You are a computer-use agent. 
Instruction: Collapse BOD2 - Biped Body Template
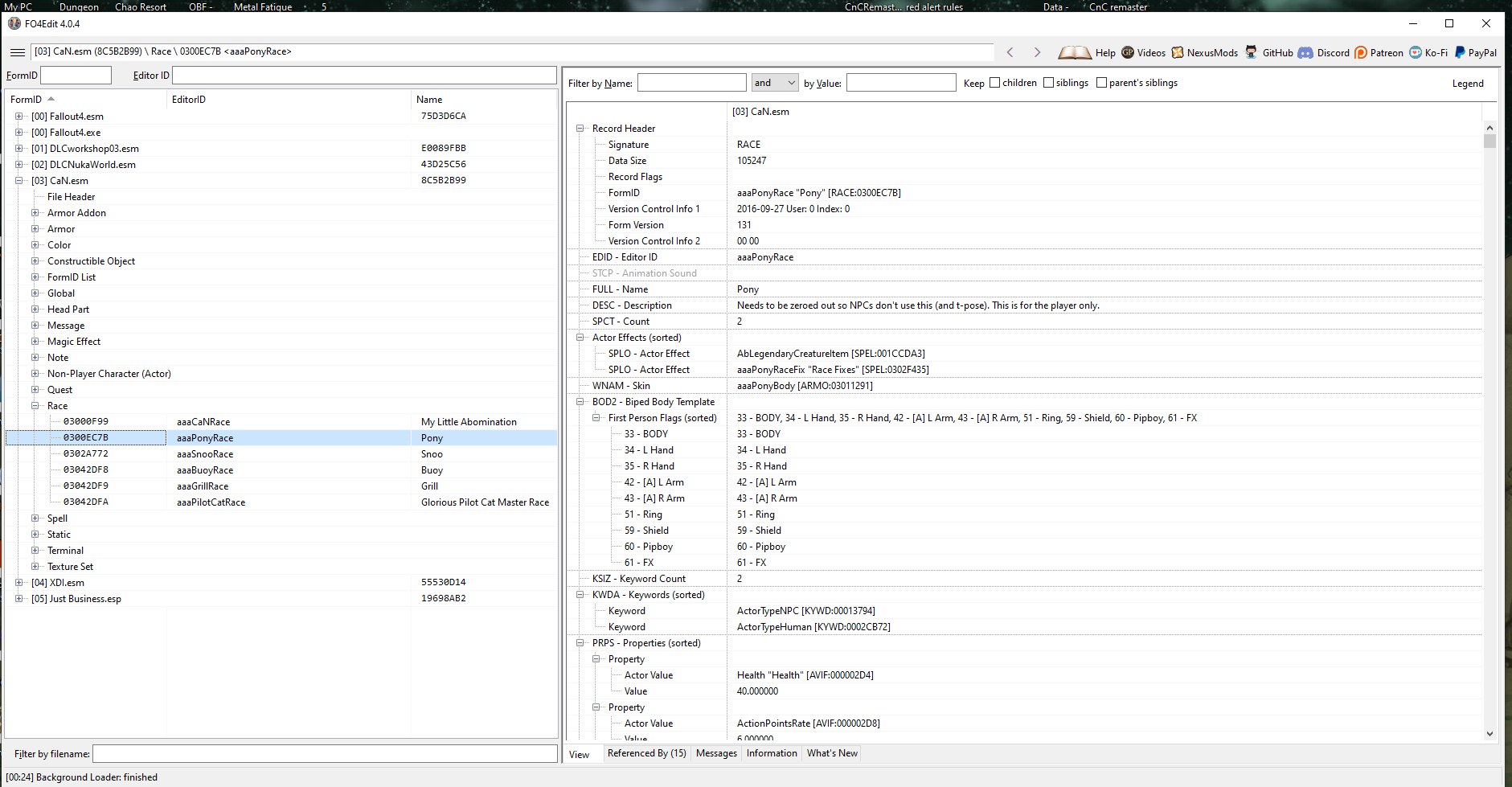[x=580, y=402]
